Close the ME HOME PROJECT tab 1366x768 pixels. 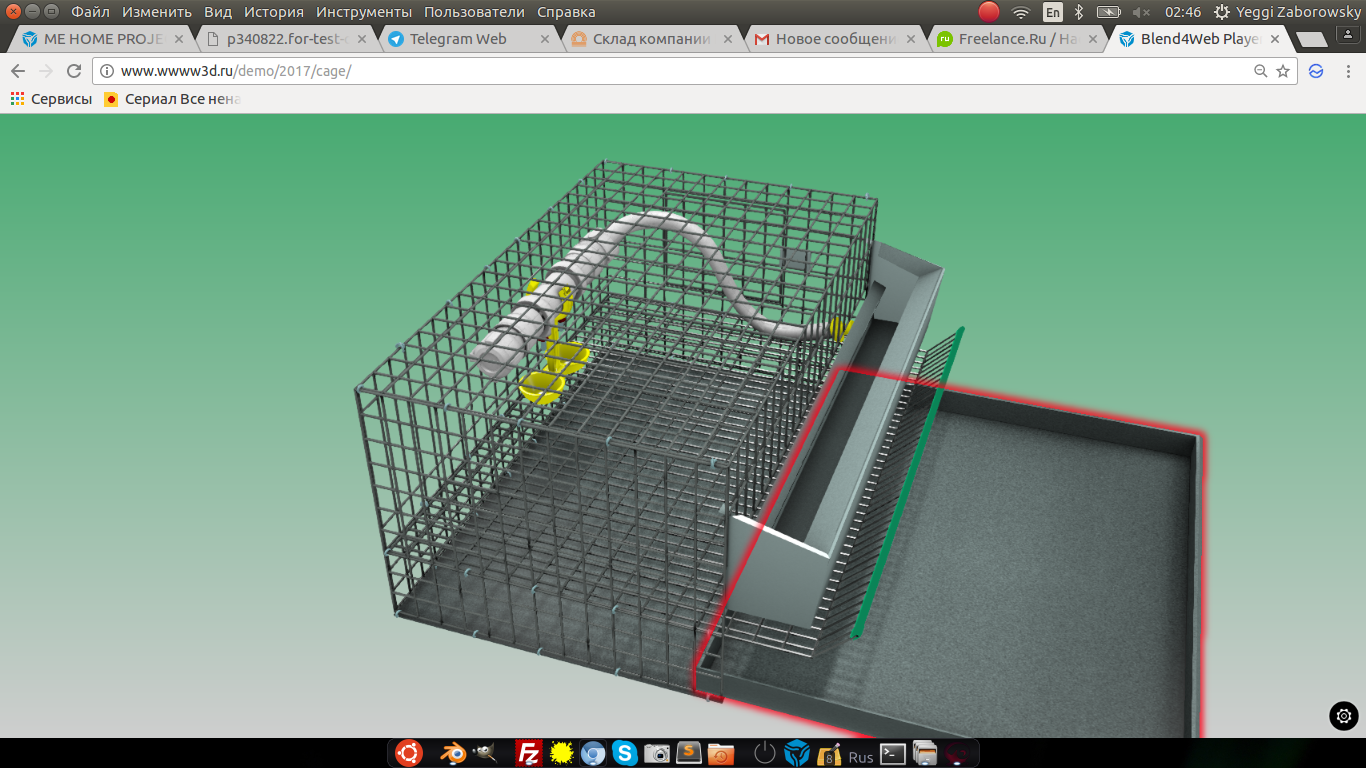(178, 40)
